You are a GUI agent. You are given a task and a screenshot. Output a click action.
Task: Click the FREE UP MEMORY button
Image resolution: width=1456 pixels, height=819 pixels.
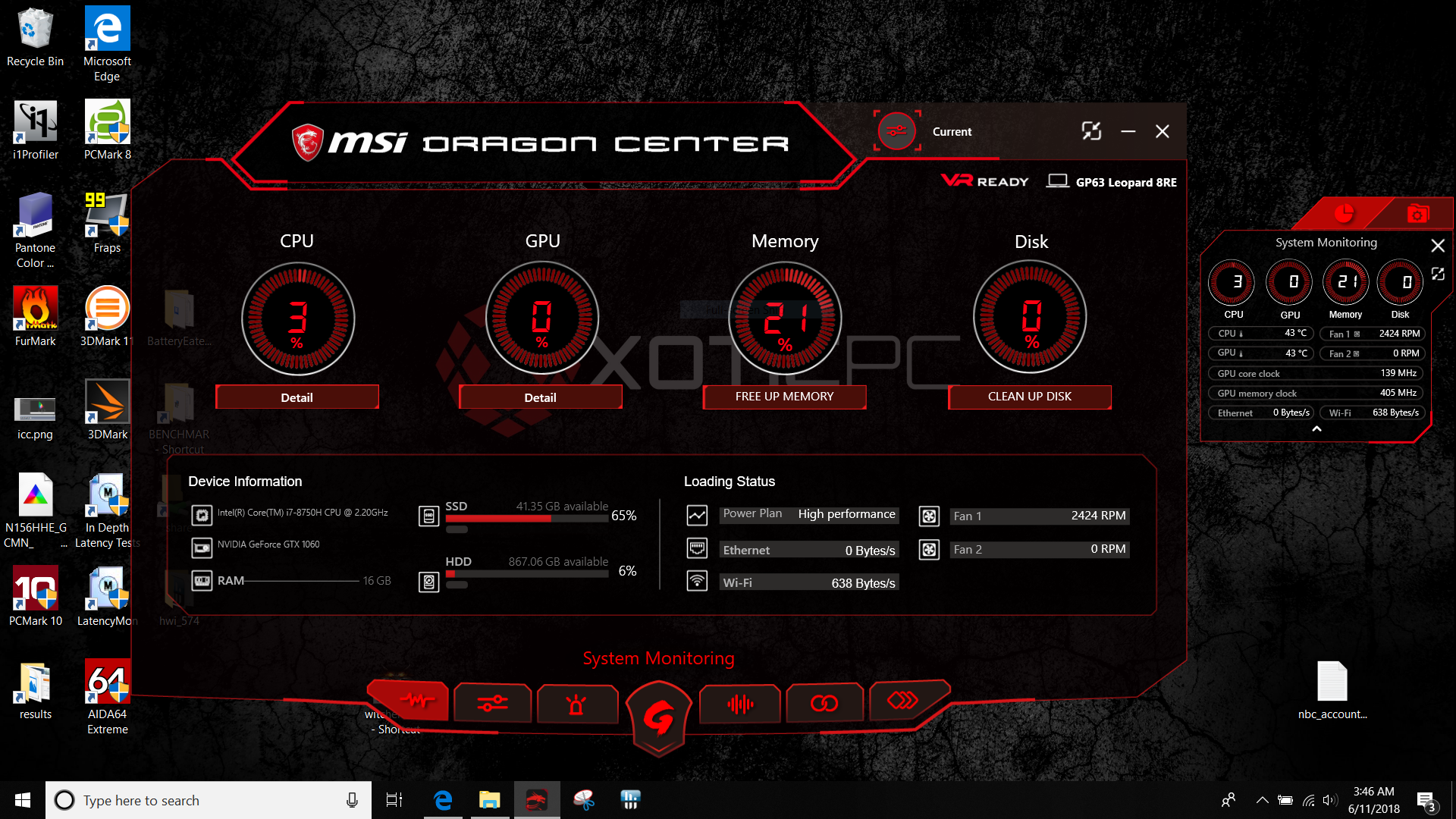[x=784, y=397]
